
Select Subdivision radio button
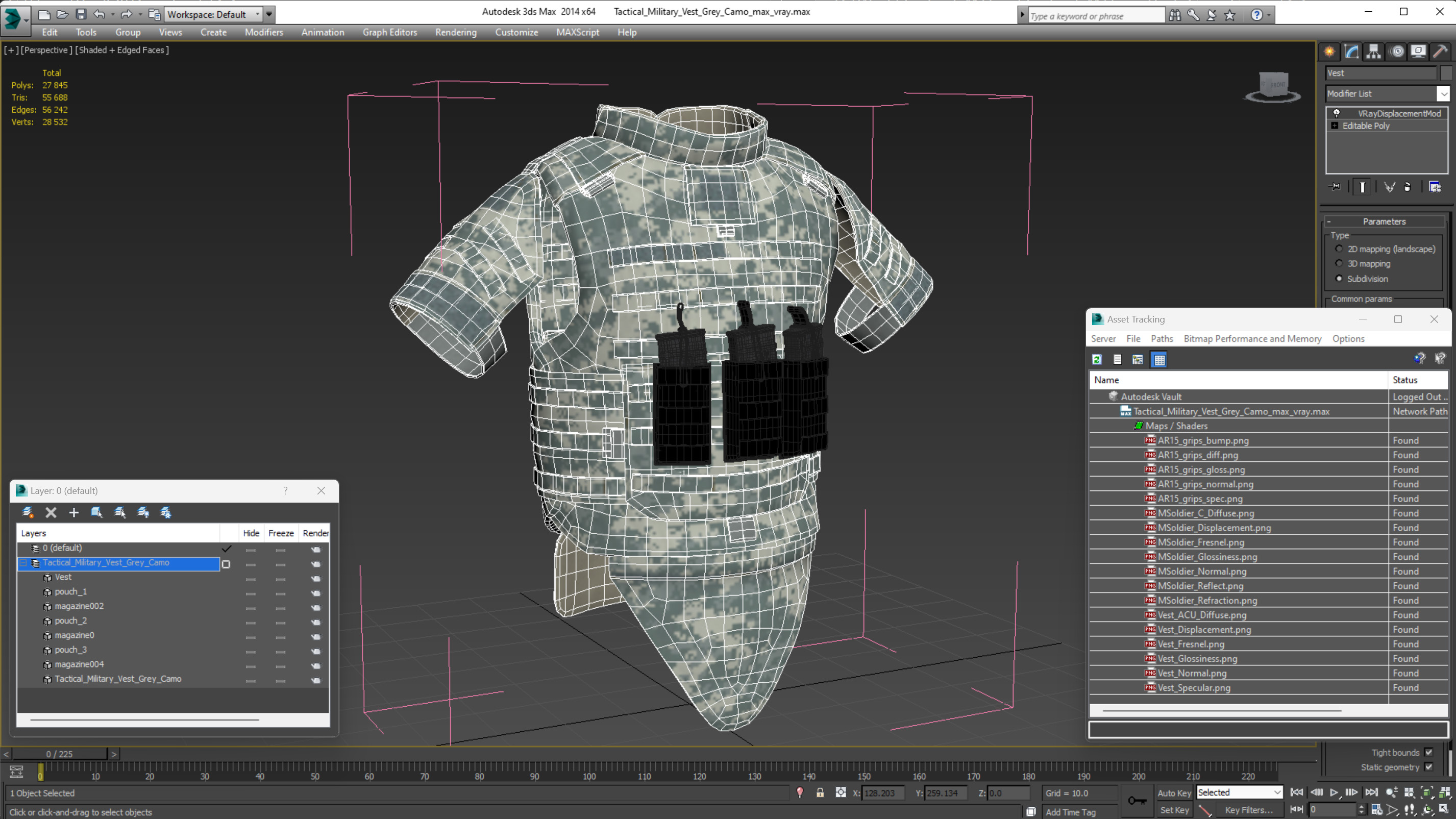(x=1339, y=278)
